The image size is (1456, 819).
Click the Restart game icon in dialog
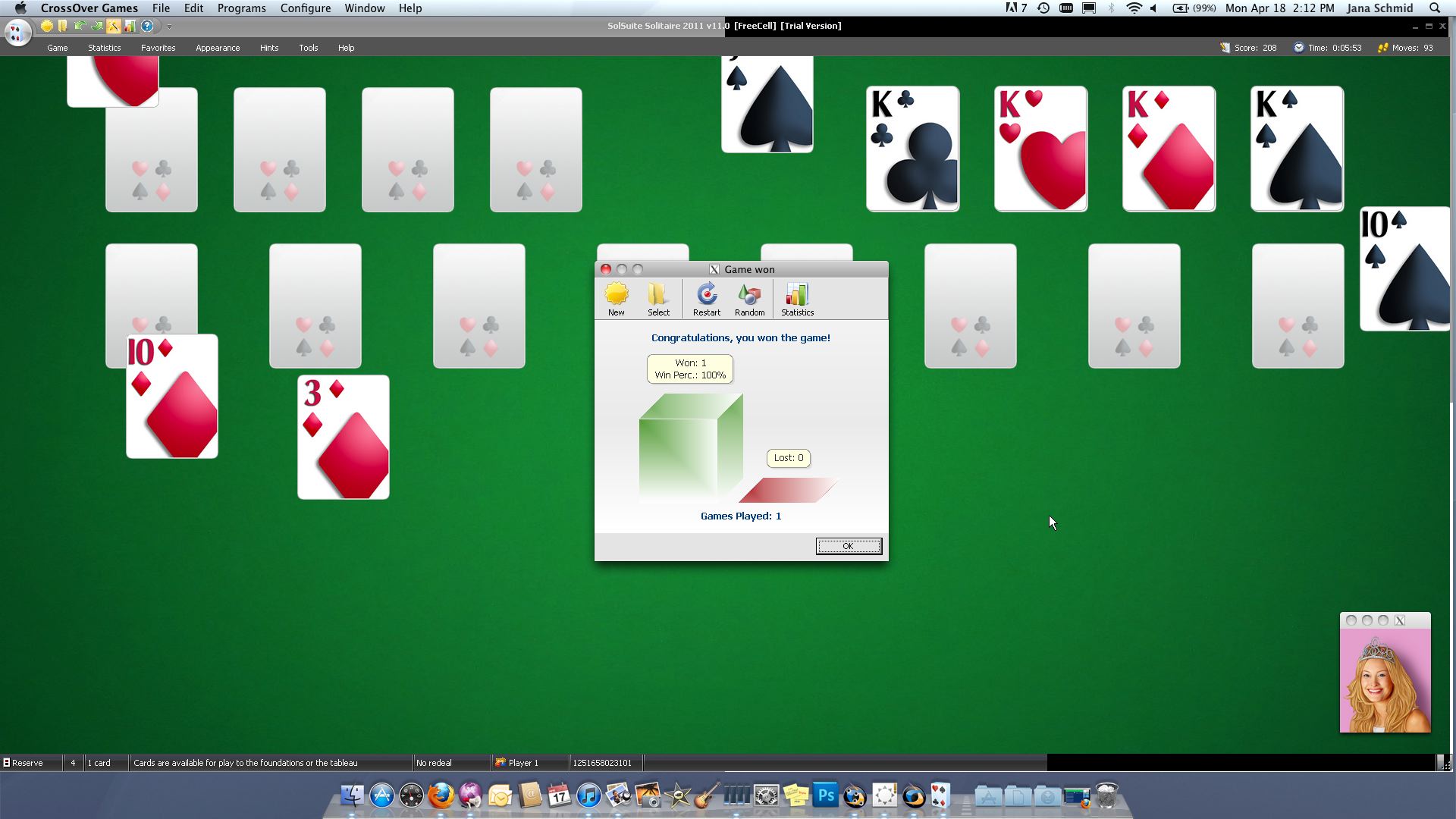pos(707,297)
